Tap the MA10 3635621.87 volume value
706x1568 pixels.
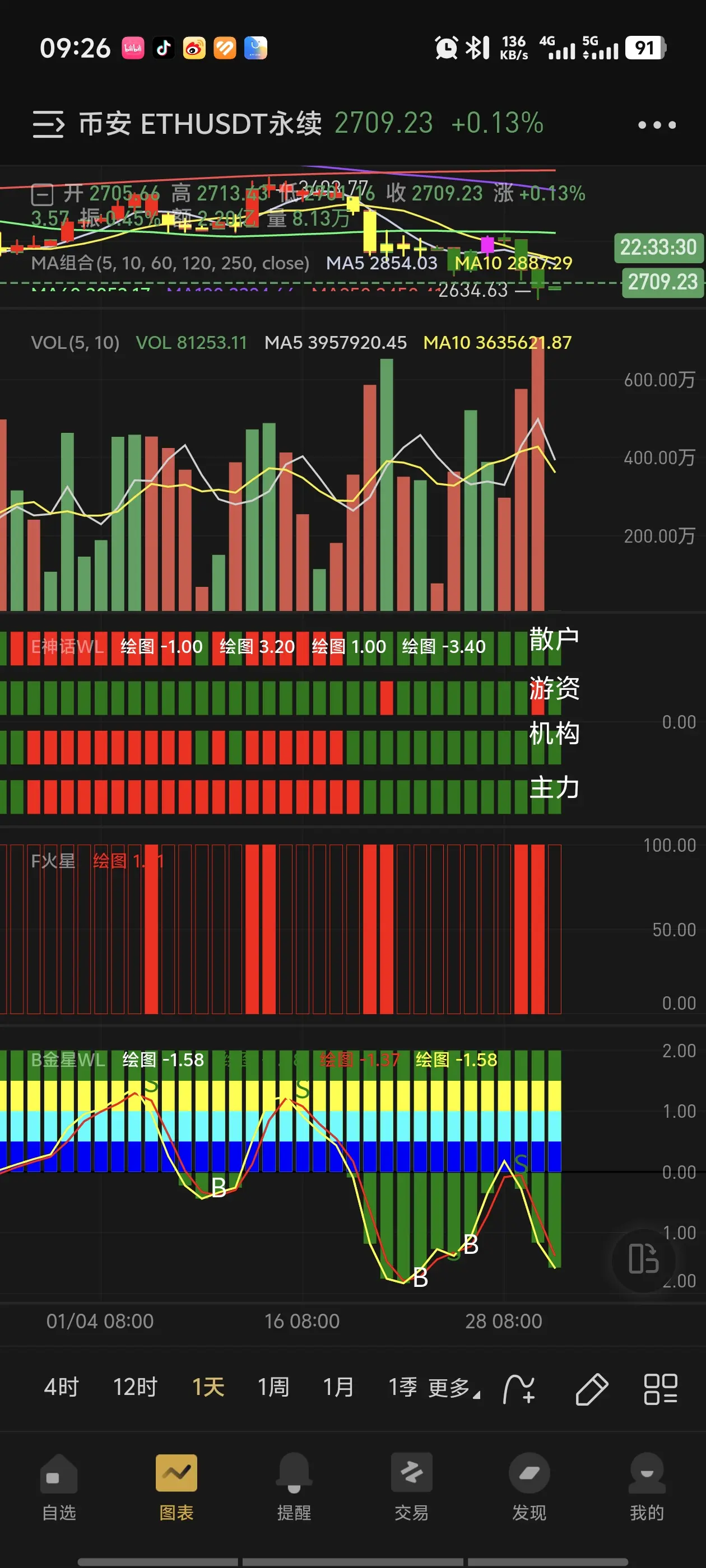pyautogui.click(x=498, y=343)
